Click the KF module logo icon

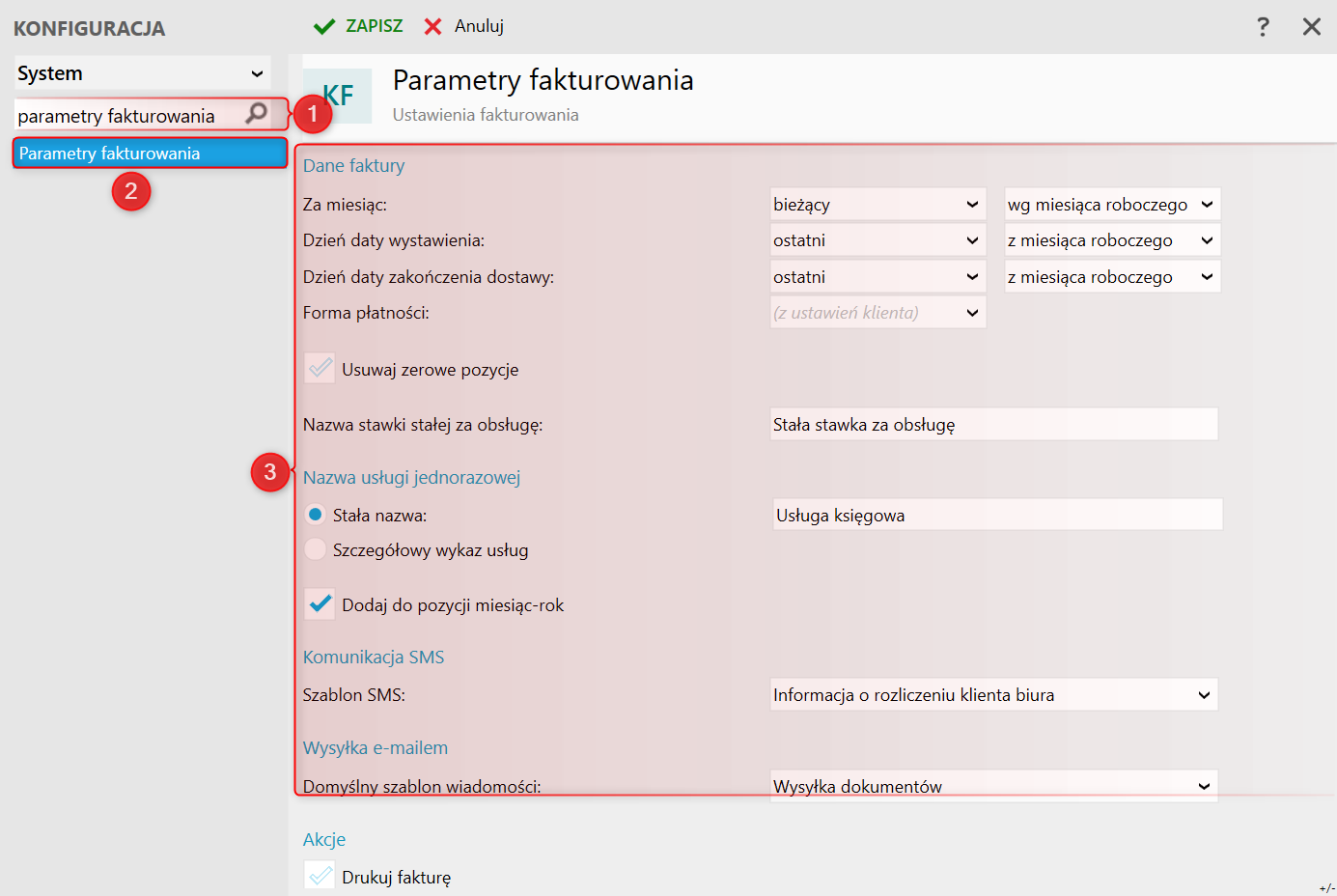pos(338,96)
